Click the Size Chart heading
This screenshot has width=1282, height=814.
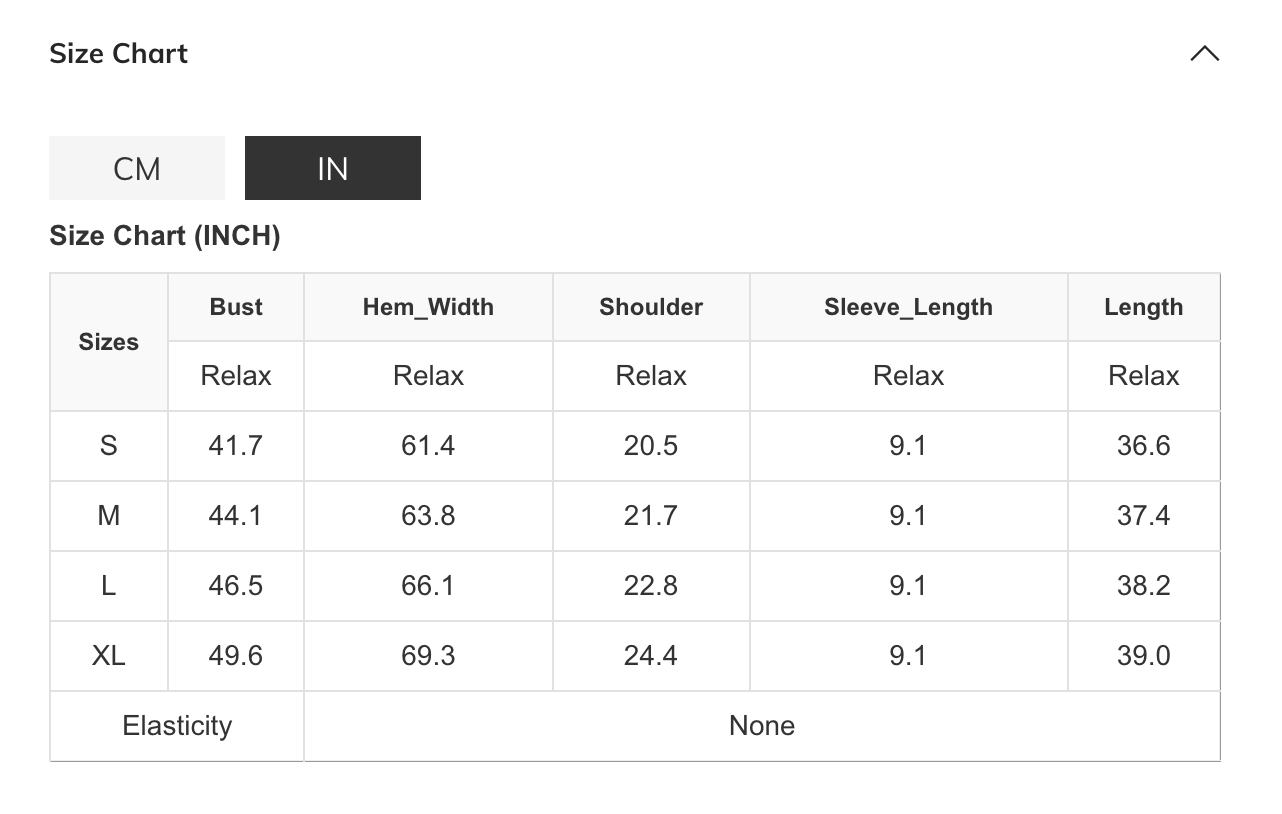[119, 53]
